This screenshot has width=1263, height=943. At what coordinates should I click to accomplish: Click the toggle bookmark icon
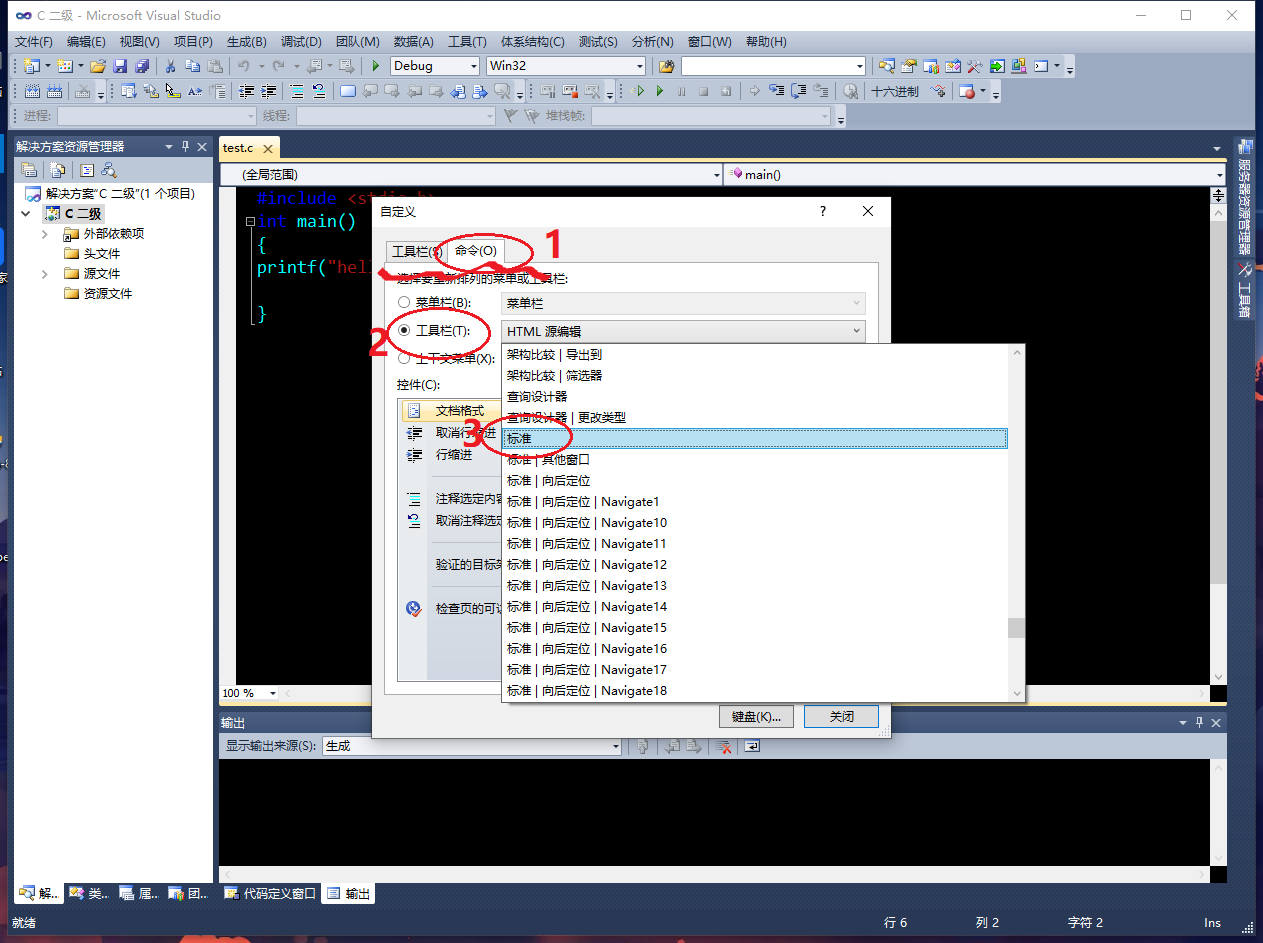tap(347, 91)
